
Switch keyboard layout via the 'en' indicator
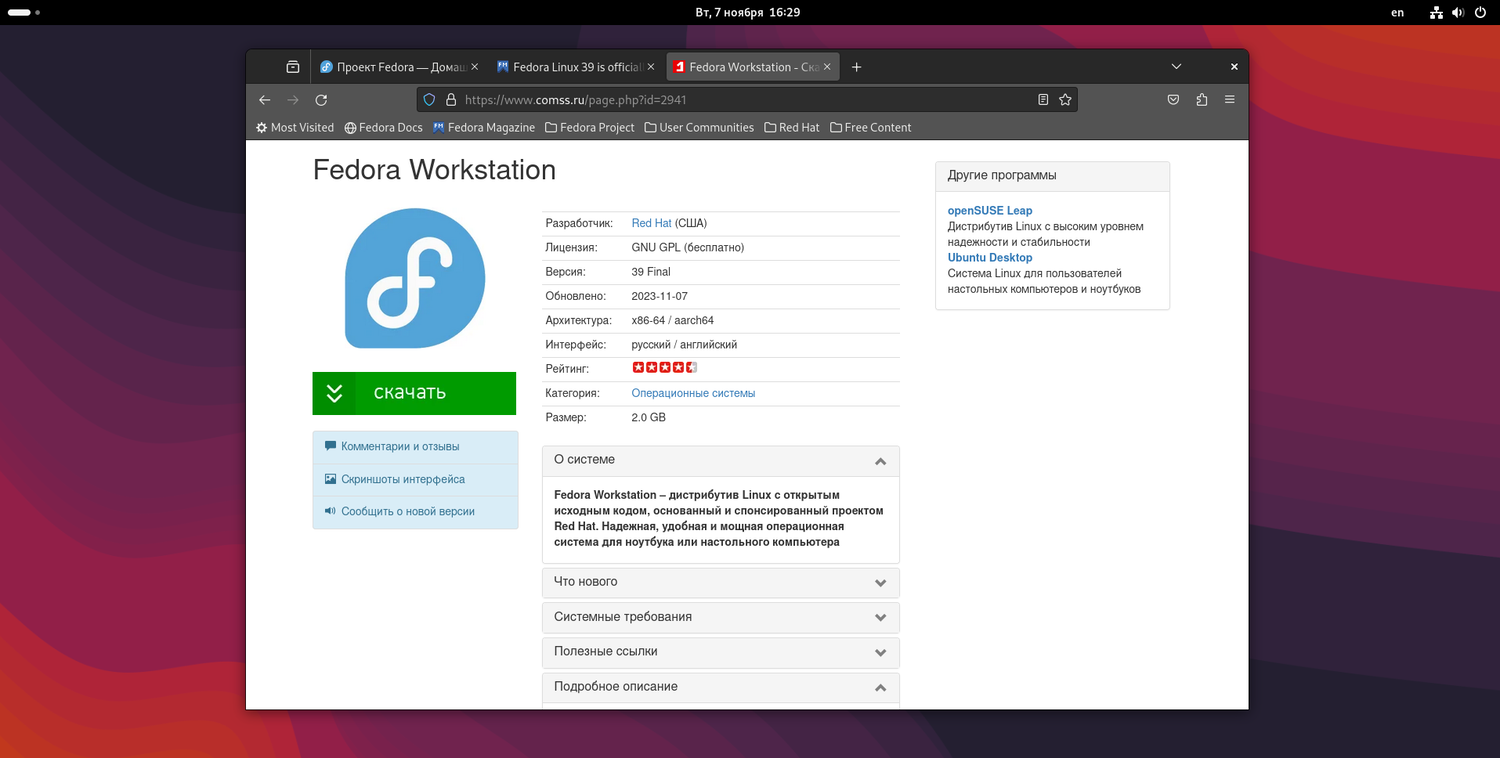point(1398,12)
